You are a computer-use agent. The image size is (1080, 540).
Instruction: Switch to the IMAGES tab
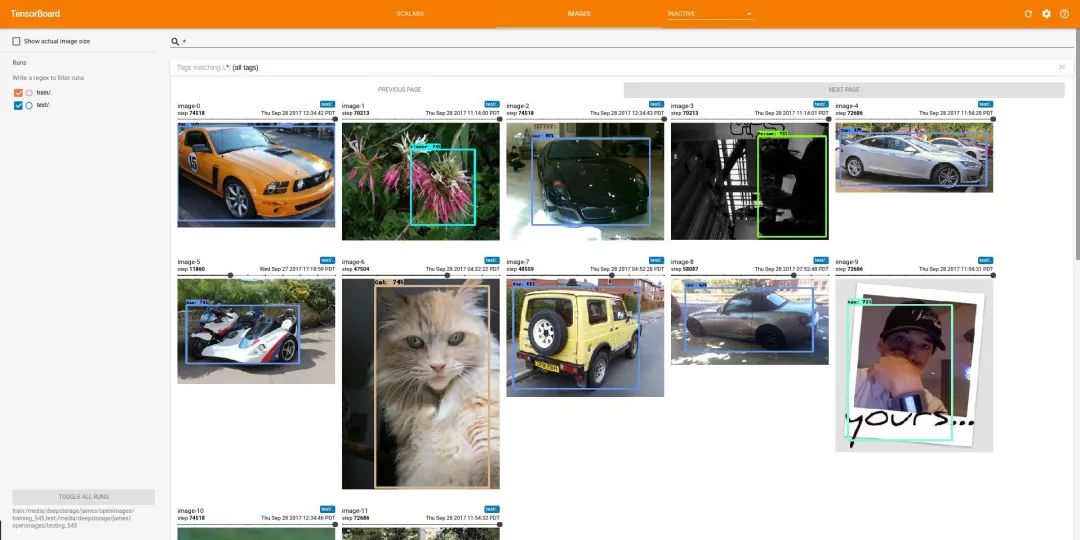[x=579, y=14]
